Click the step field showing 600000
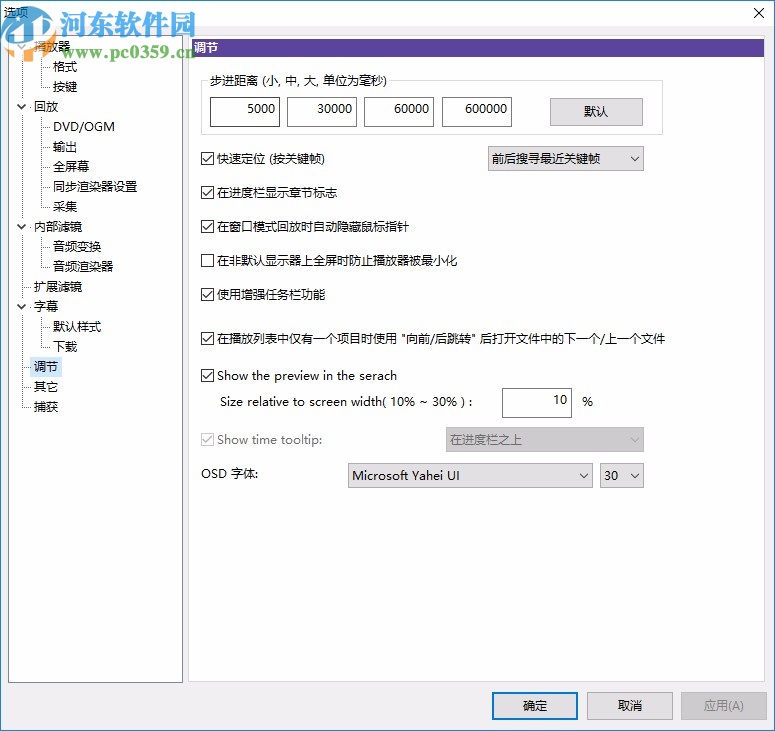Image resolution: width=775 pixels, height=731 pixels. [476, 112]
